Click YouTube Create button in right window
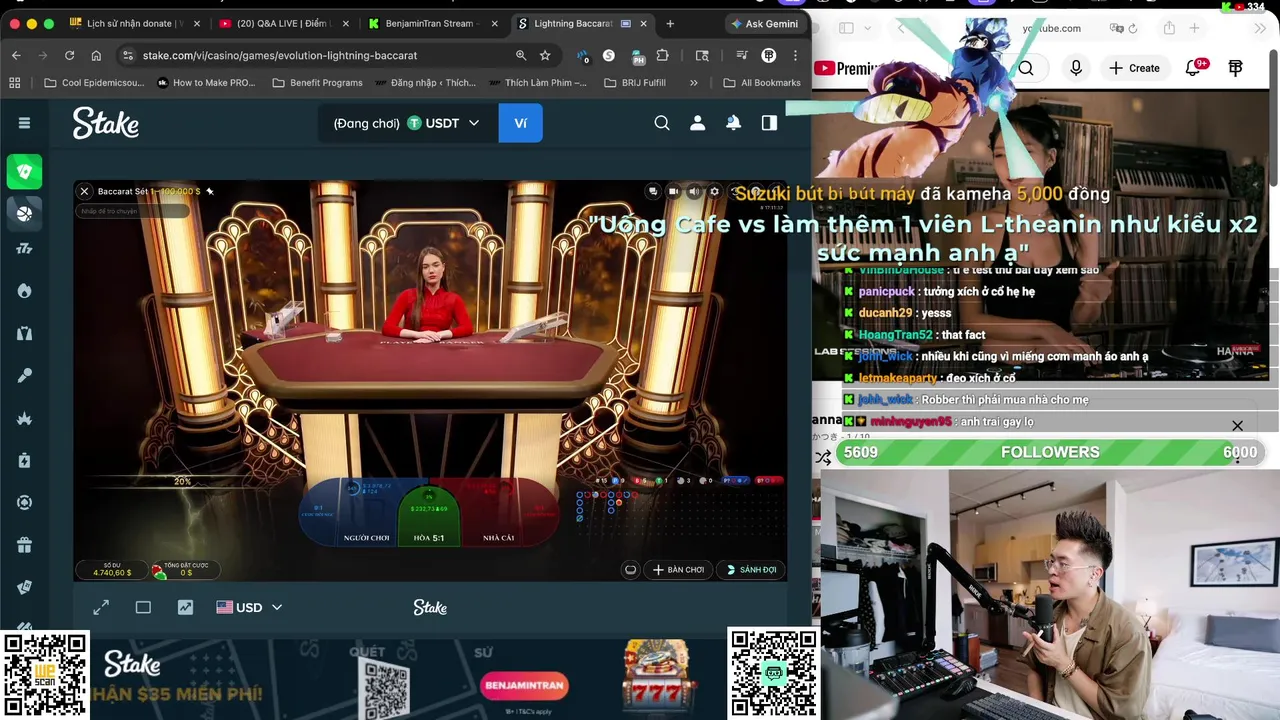This screenshot has width=1280, height=720. [x=1135, y=68]
